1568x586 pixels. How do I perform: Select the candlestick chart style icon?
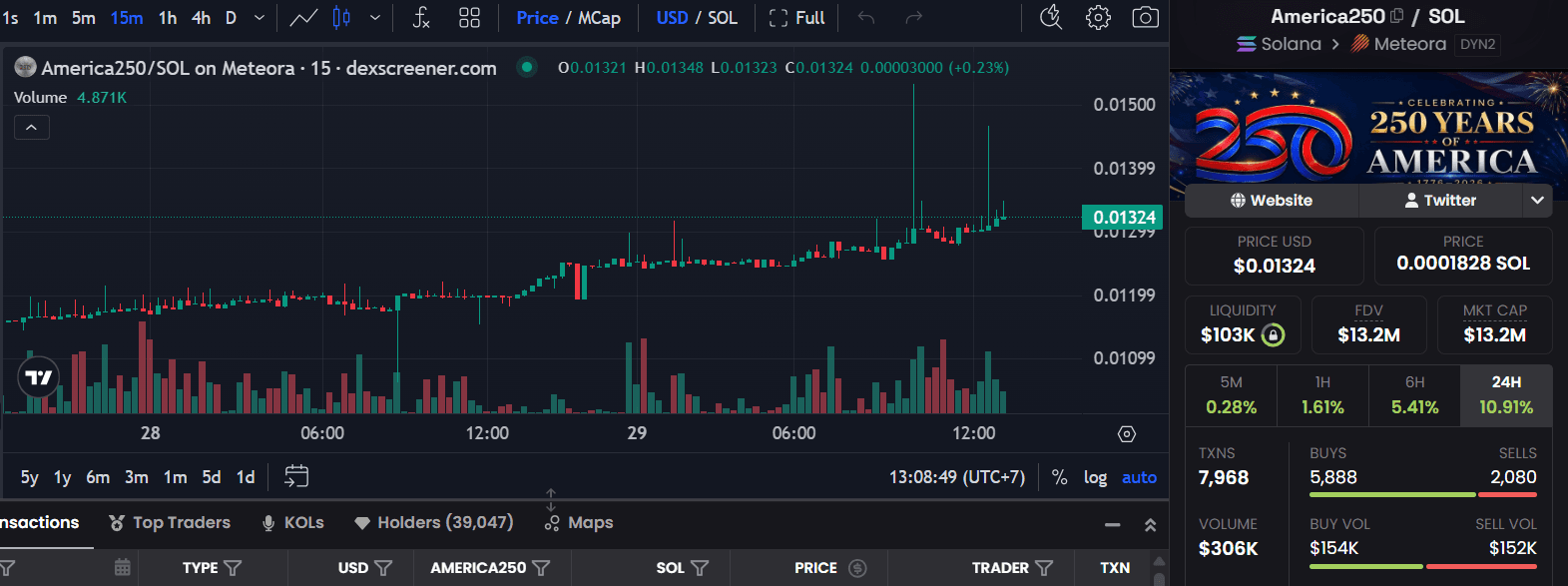[x=341, y=18]
